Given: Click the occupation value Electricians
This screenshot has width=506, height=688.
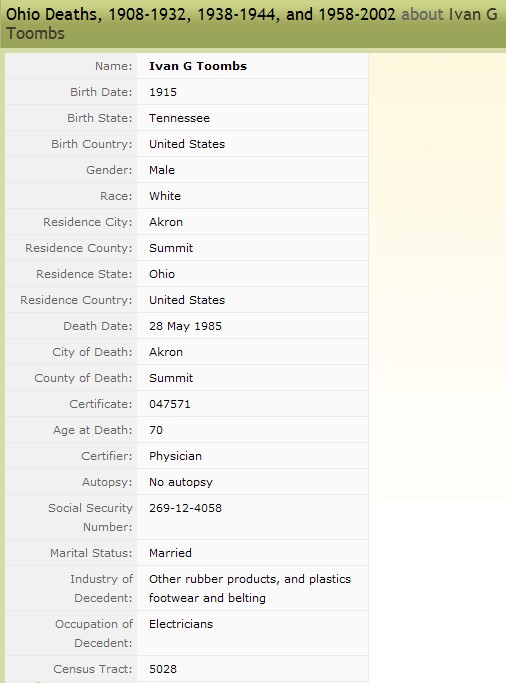Looking at the screenshot, I should 181,624.
